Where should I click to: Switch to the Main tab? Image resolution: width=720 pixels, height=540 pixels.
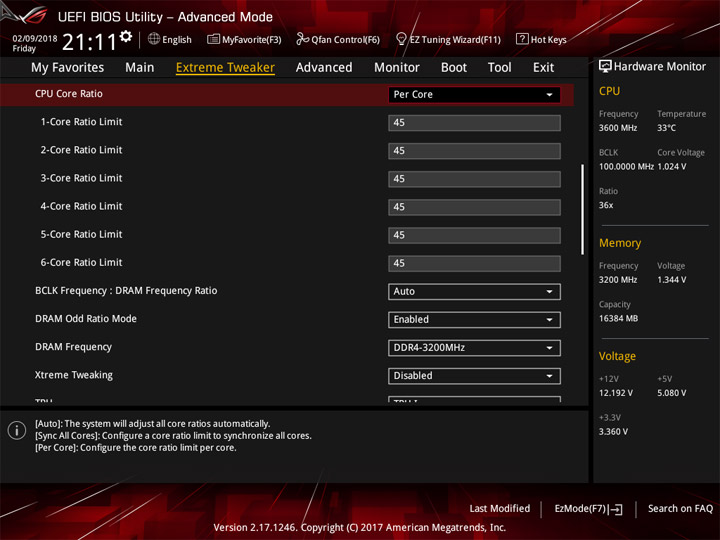(x=140, y=68)
